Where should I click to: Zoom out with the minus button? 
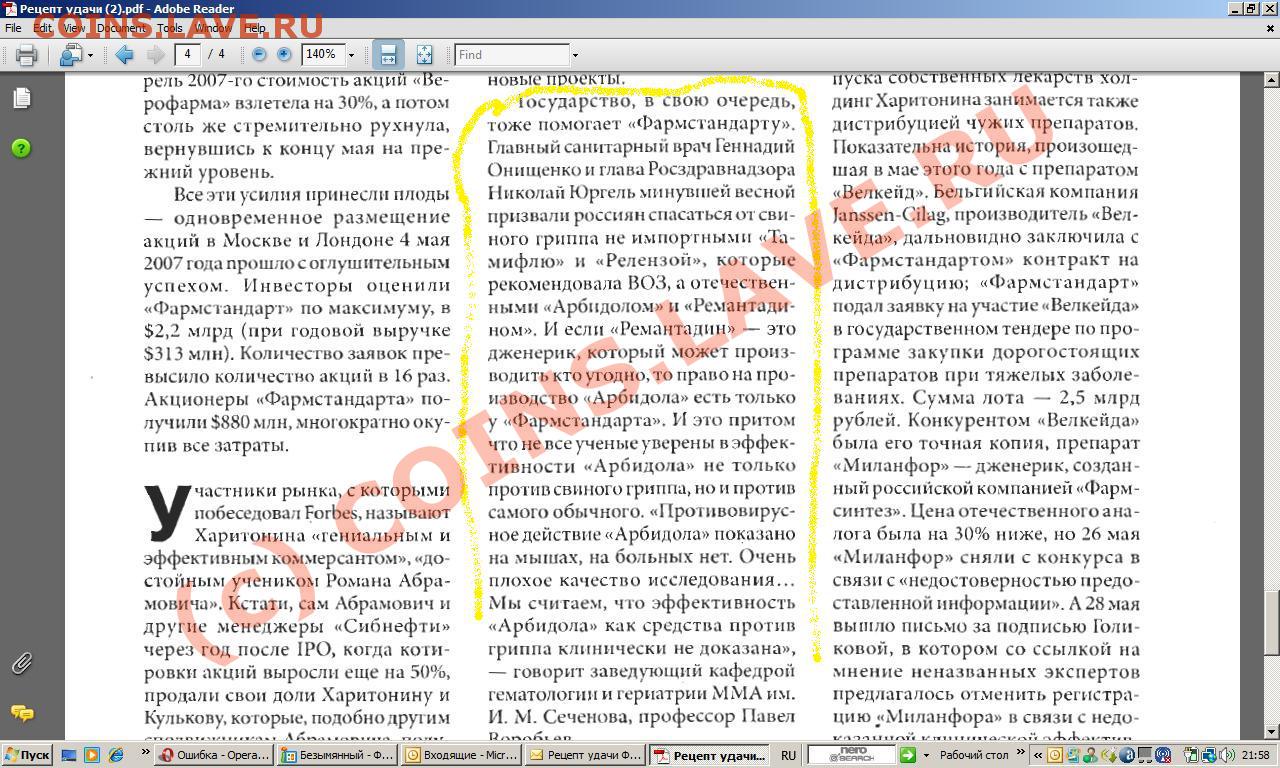click(x=259, y=55)
